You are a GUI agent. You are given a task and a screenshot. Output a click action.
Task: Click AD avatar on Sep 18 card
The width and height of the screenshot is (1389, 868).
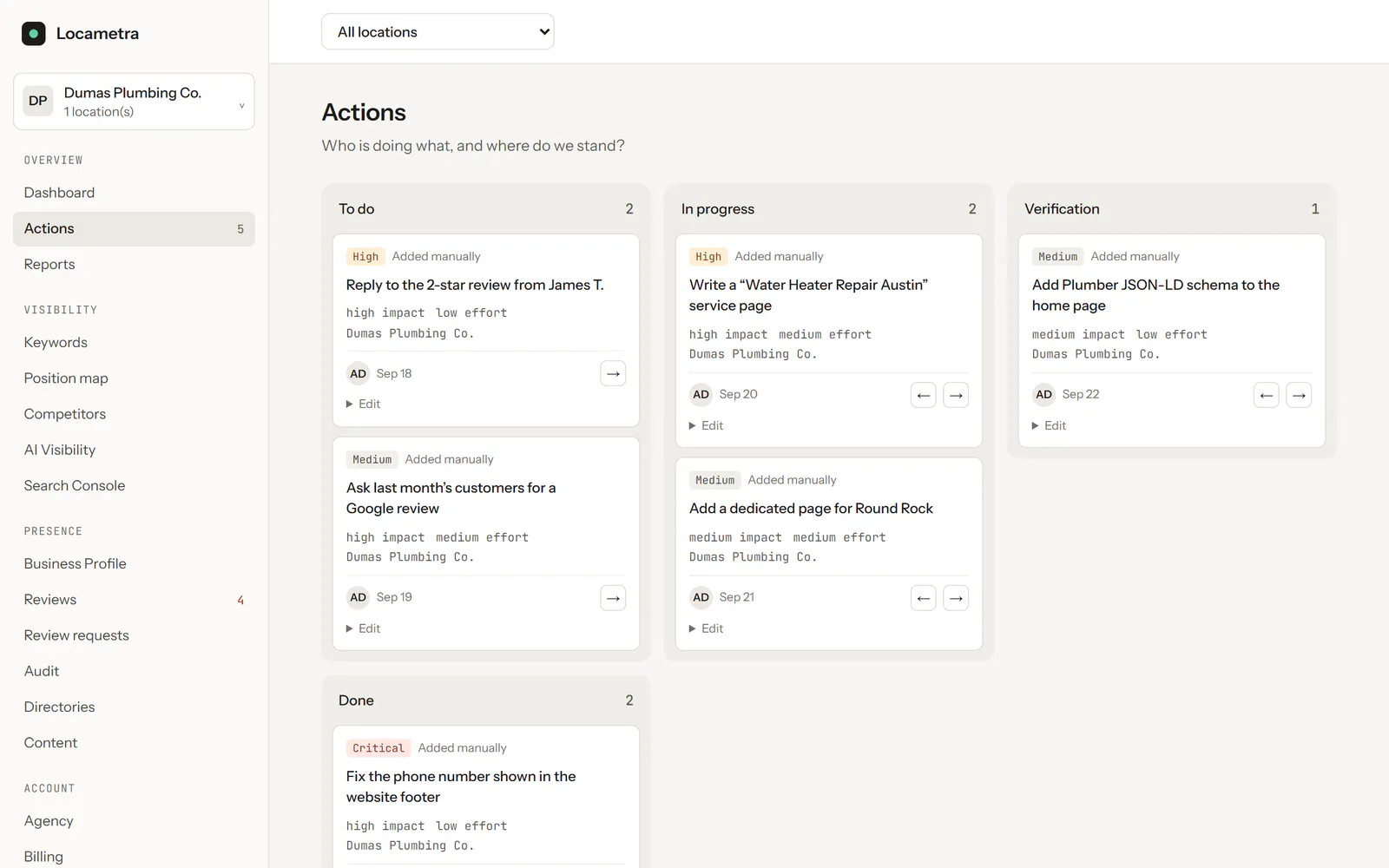(x=358, y=374)
